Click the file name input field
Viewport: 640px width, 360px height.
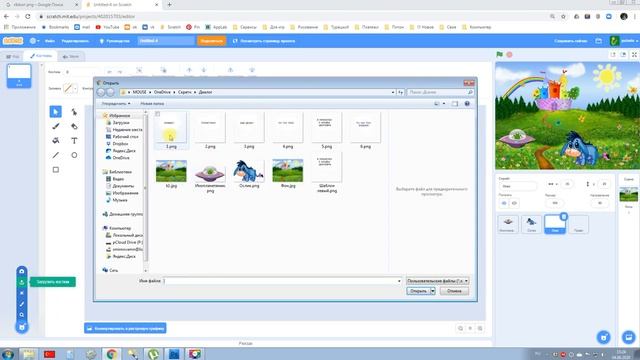(x=282, y=281)
